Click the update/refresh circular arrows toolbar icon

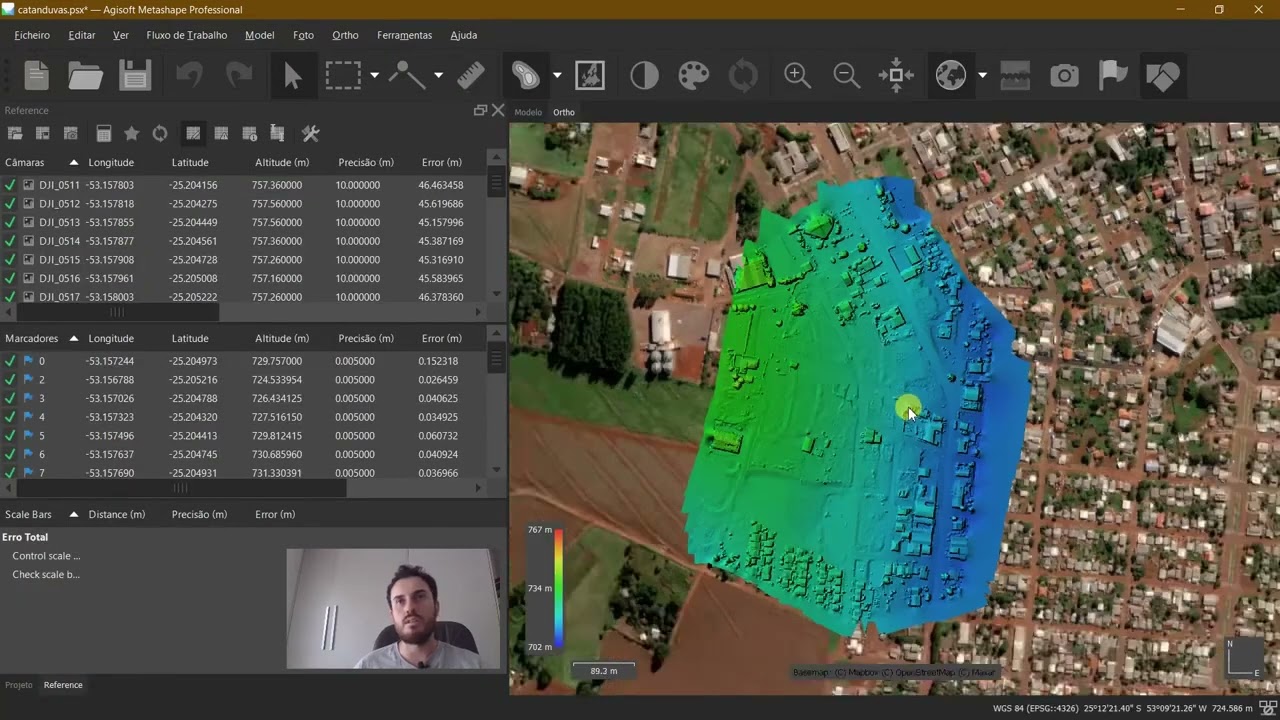pos(743,76)
